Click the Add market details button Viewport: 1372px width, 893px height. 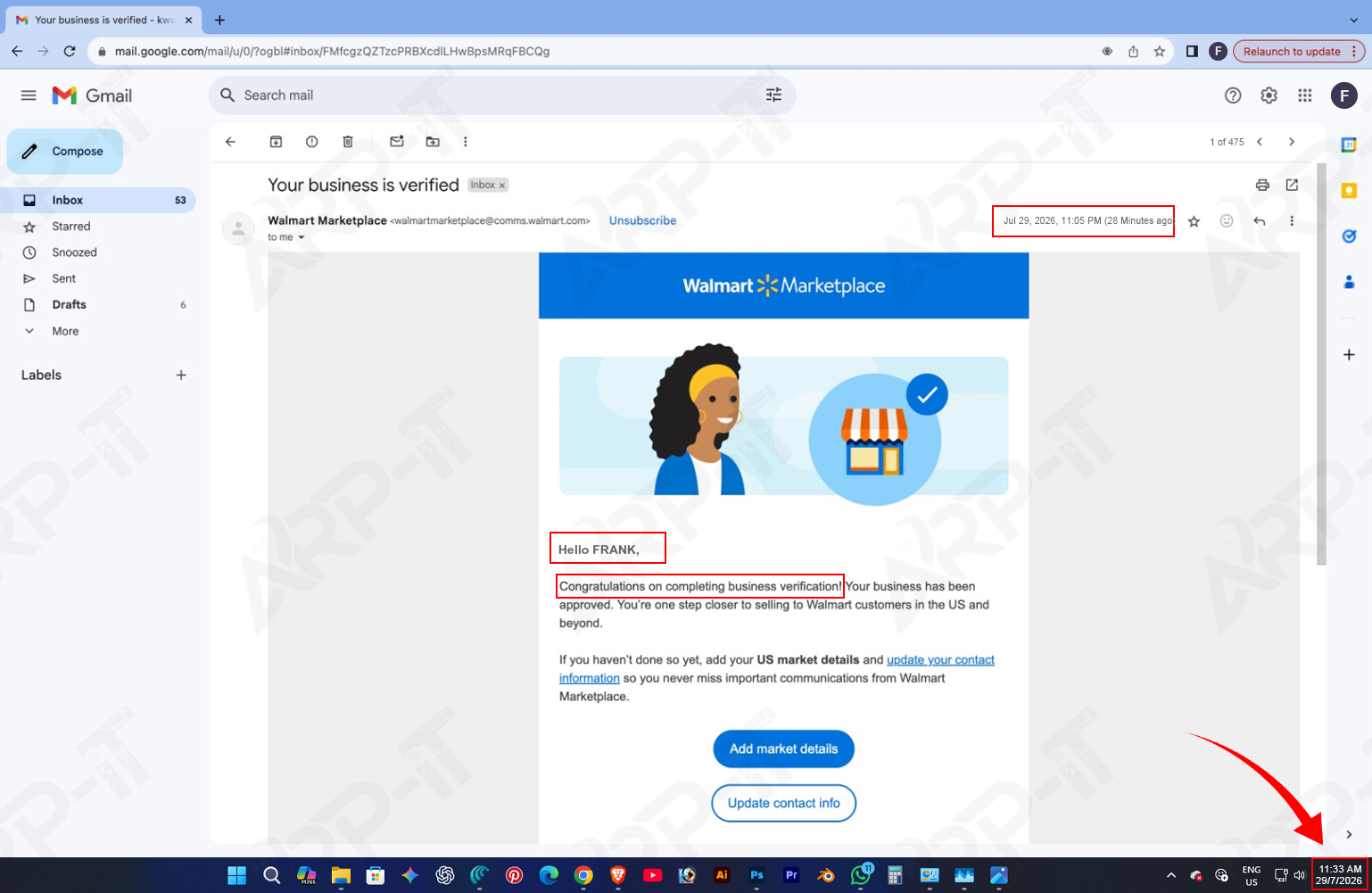[x=783, y=749]
